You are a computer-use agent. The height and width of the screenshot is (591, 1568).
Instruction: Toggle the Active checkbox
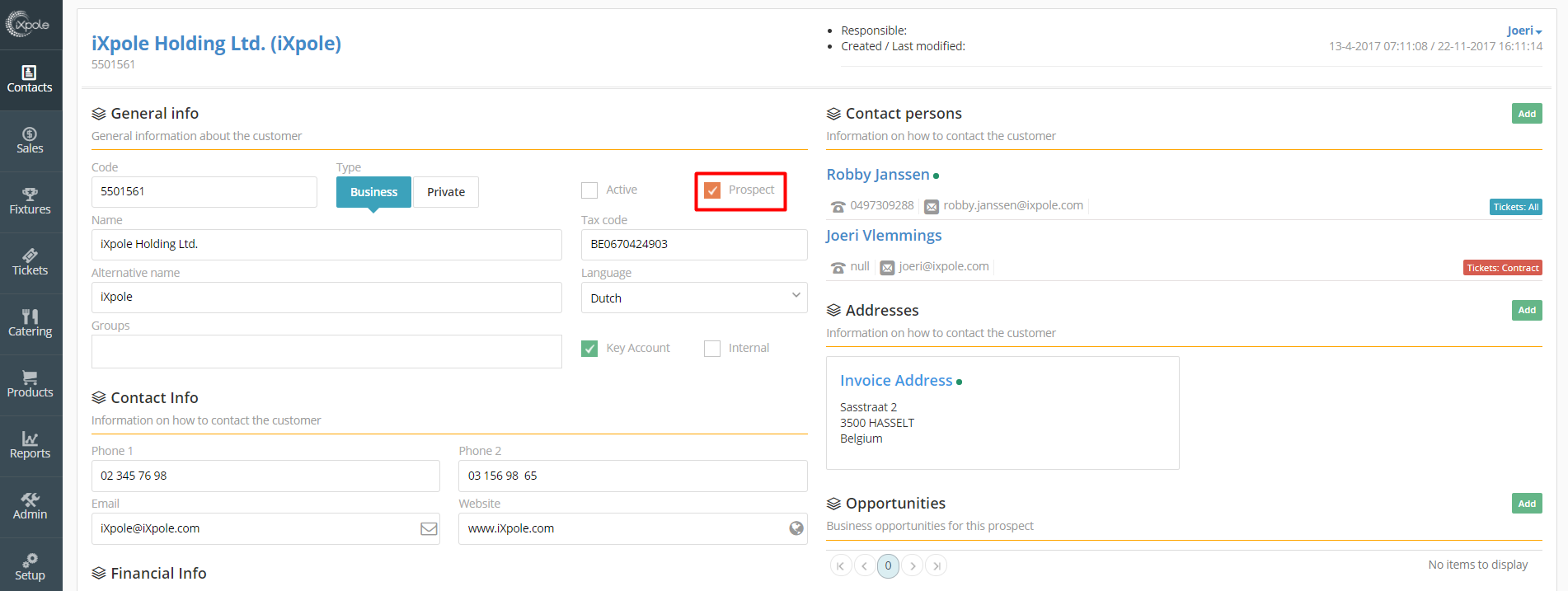coord(589,190)
